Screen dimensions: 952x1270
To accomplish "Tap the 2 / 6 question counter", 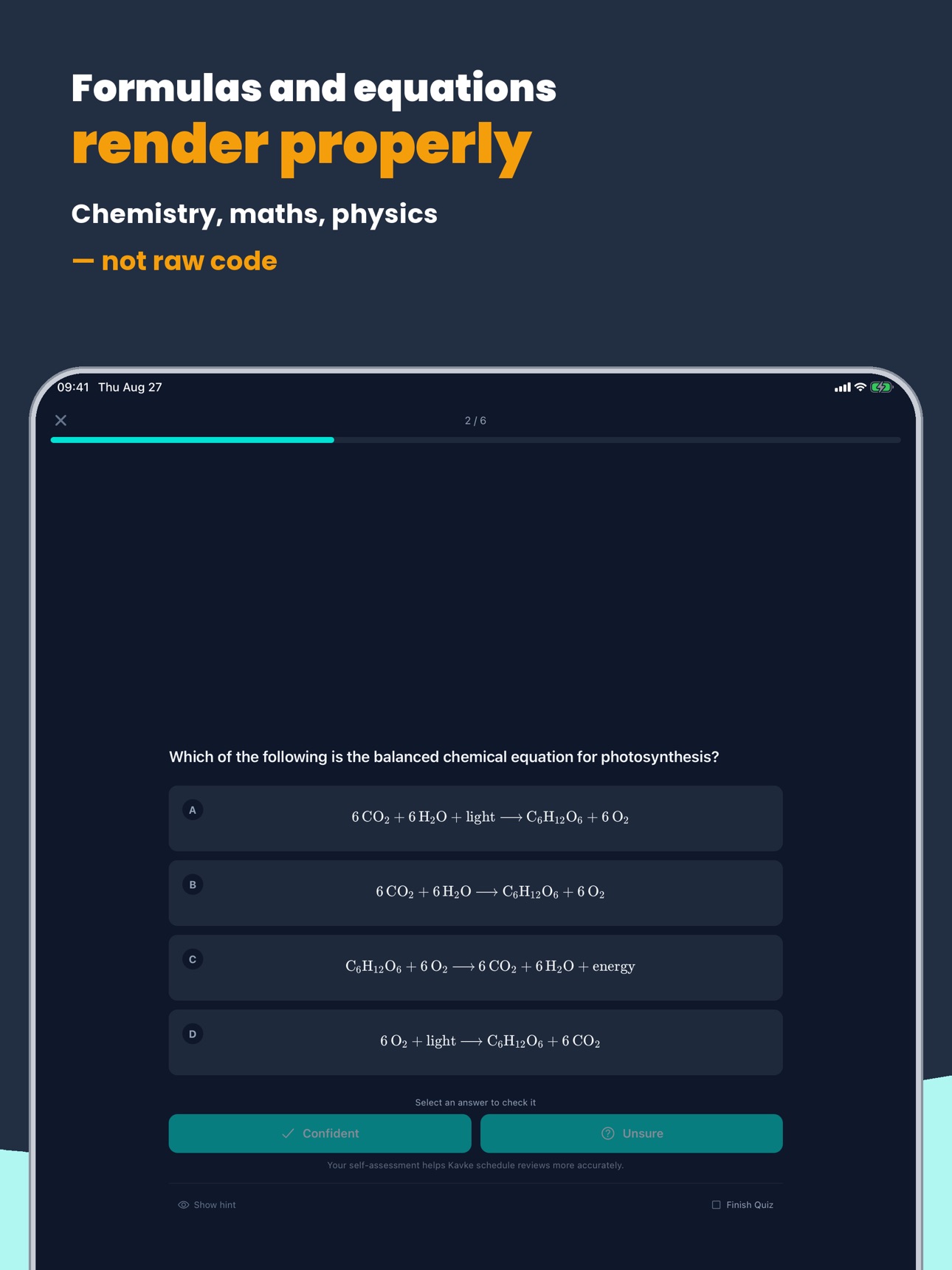I will pyautogui.click(x=475, y=420).
